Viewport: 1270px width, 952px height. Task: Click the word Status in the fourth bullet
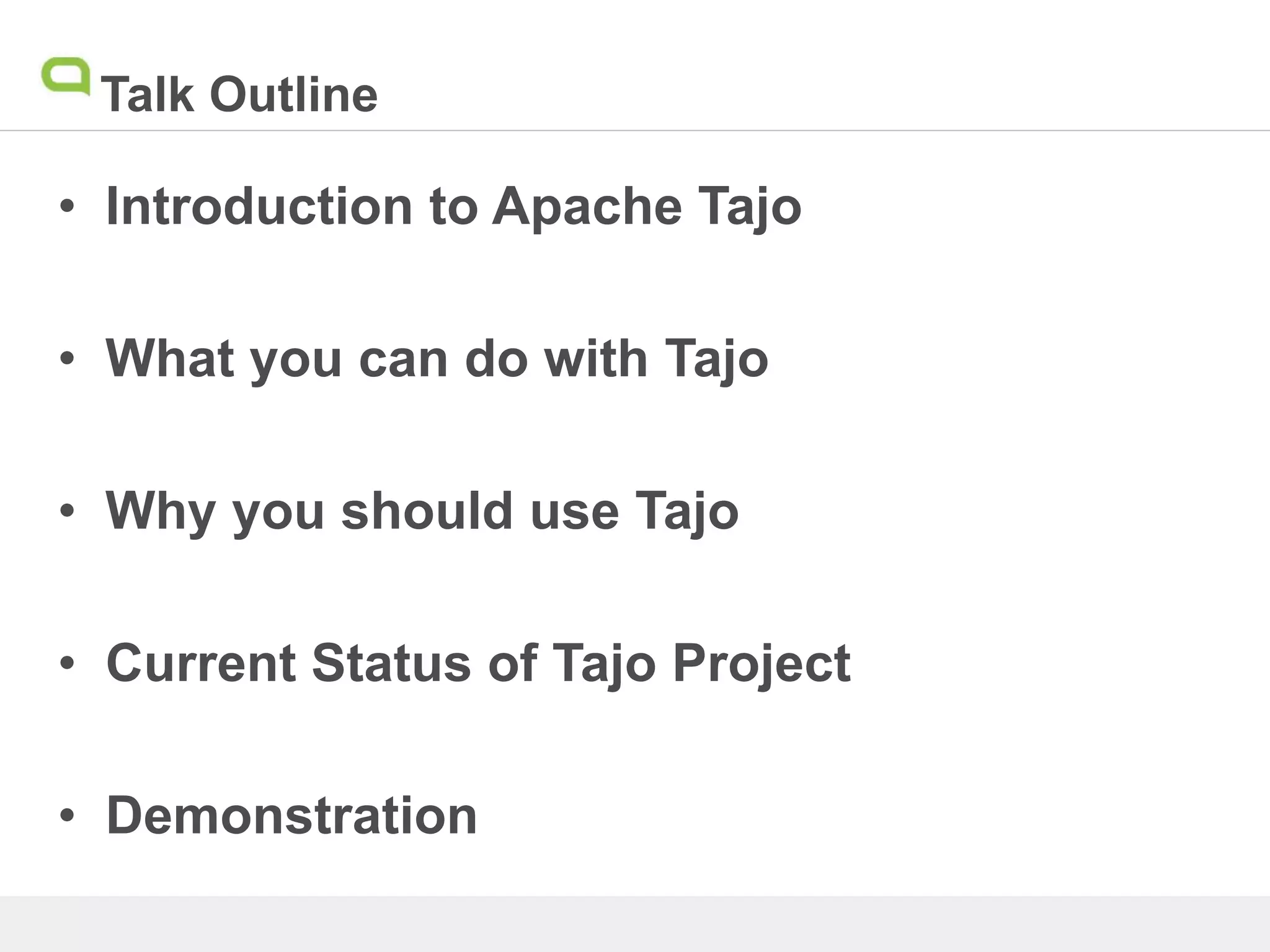click(391, 663)
